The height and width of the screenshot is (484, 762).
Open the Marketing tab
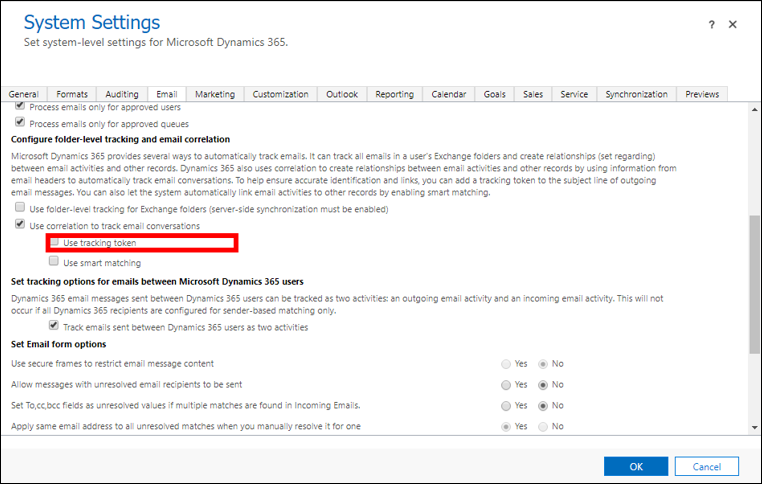click(x=215, y=94)
